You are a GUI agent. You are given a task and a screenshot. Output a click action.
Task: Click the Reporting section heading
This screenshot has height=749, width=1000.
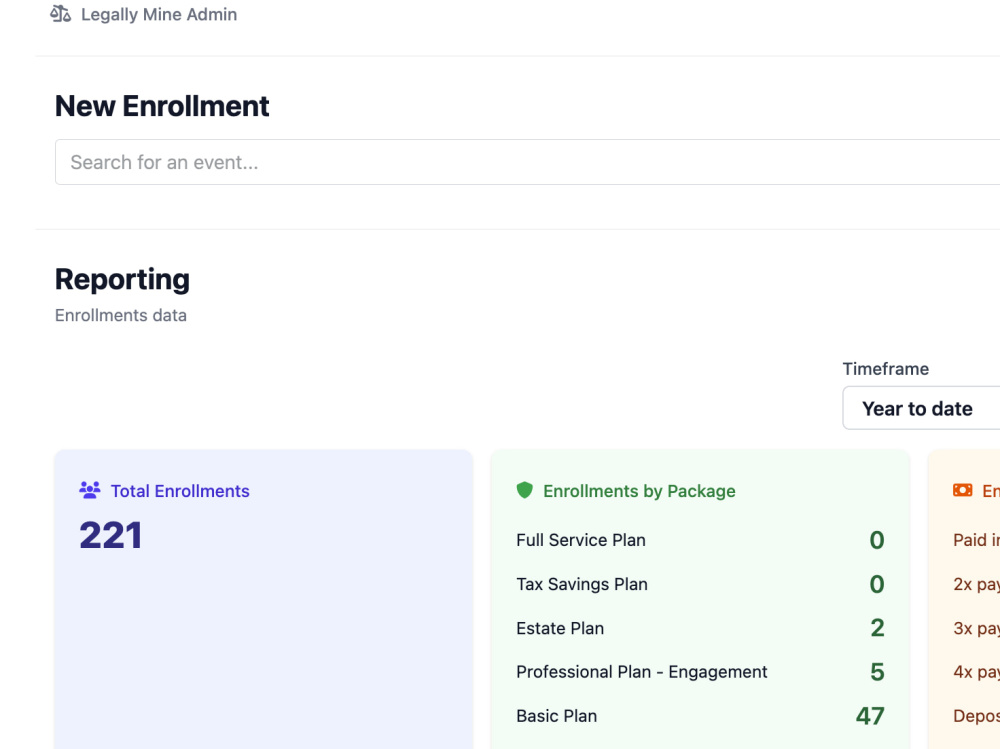pyautogui.click(x=122, y=279)
